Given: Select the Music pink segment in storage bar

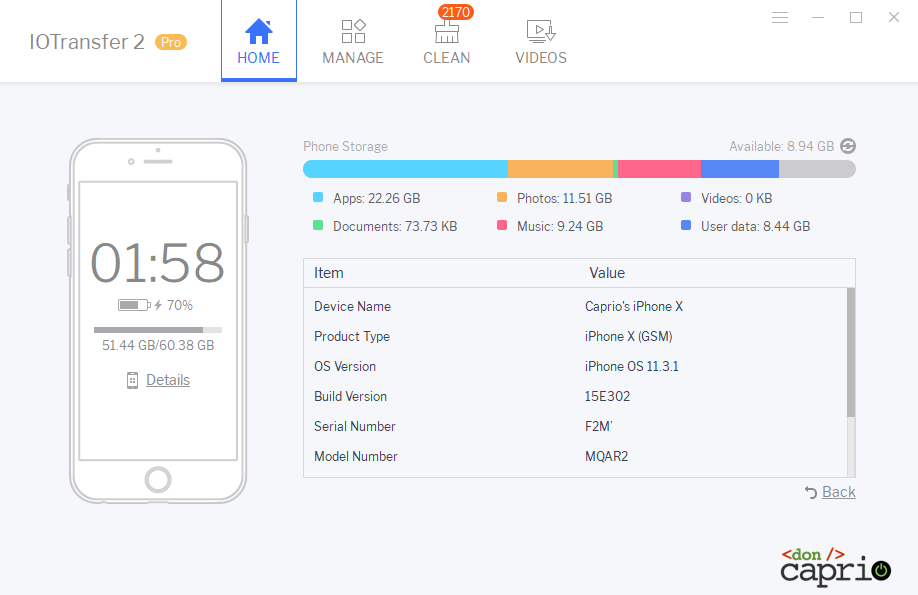Looking at the screenshot, I should (660, 169).
